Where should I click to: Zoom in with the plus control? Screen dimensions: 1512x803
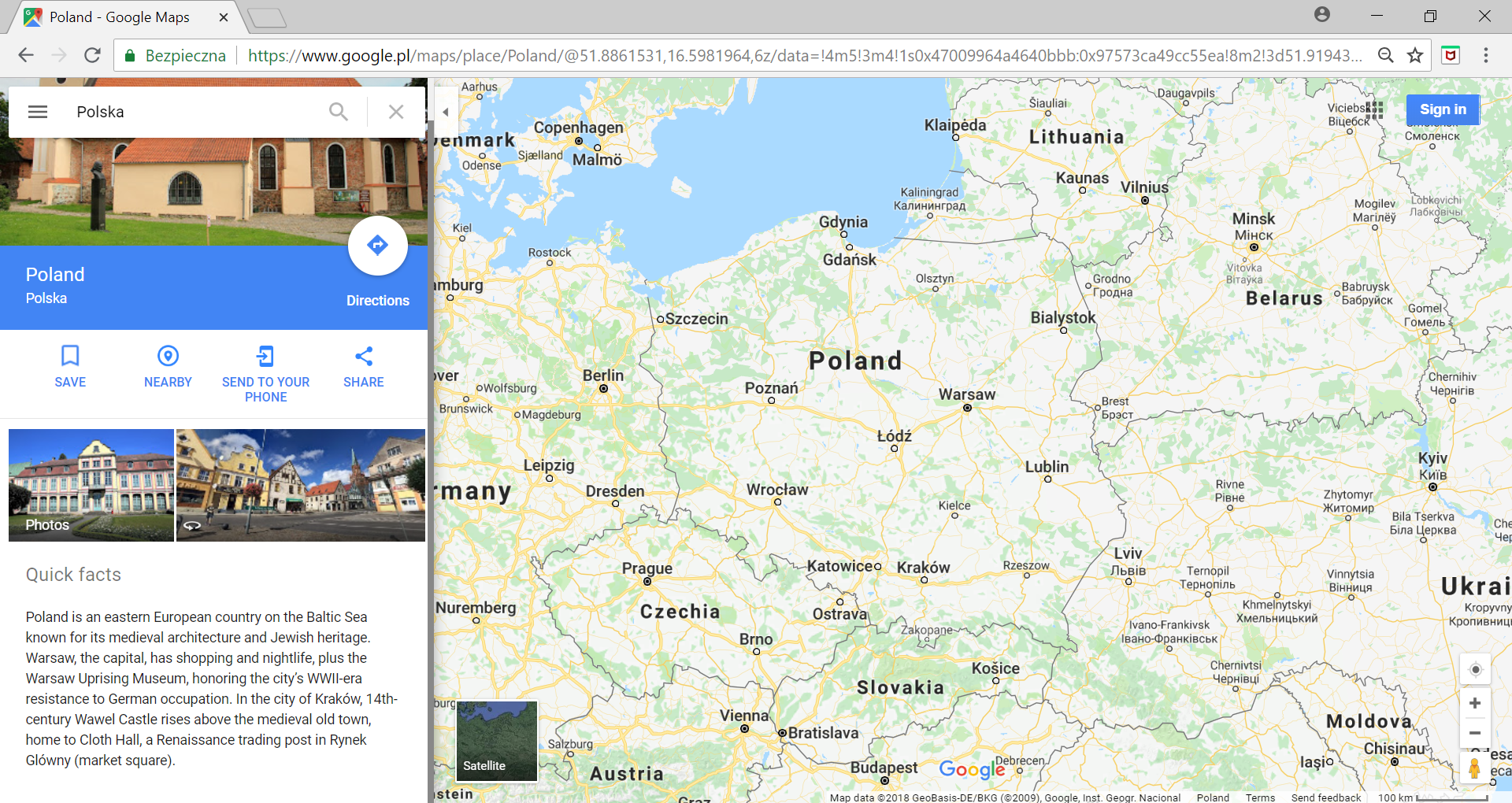point(1475,703)
